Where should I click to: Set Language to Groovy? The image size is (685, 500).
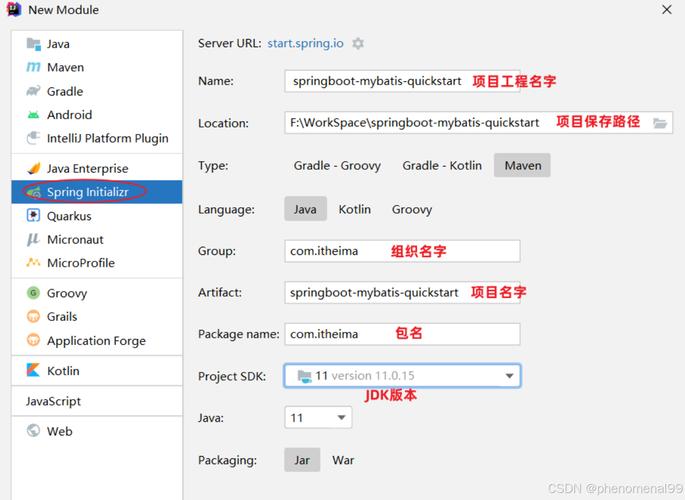tap(412, 209)
